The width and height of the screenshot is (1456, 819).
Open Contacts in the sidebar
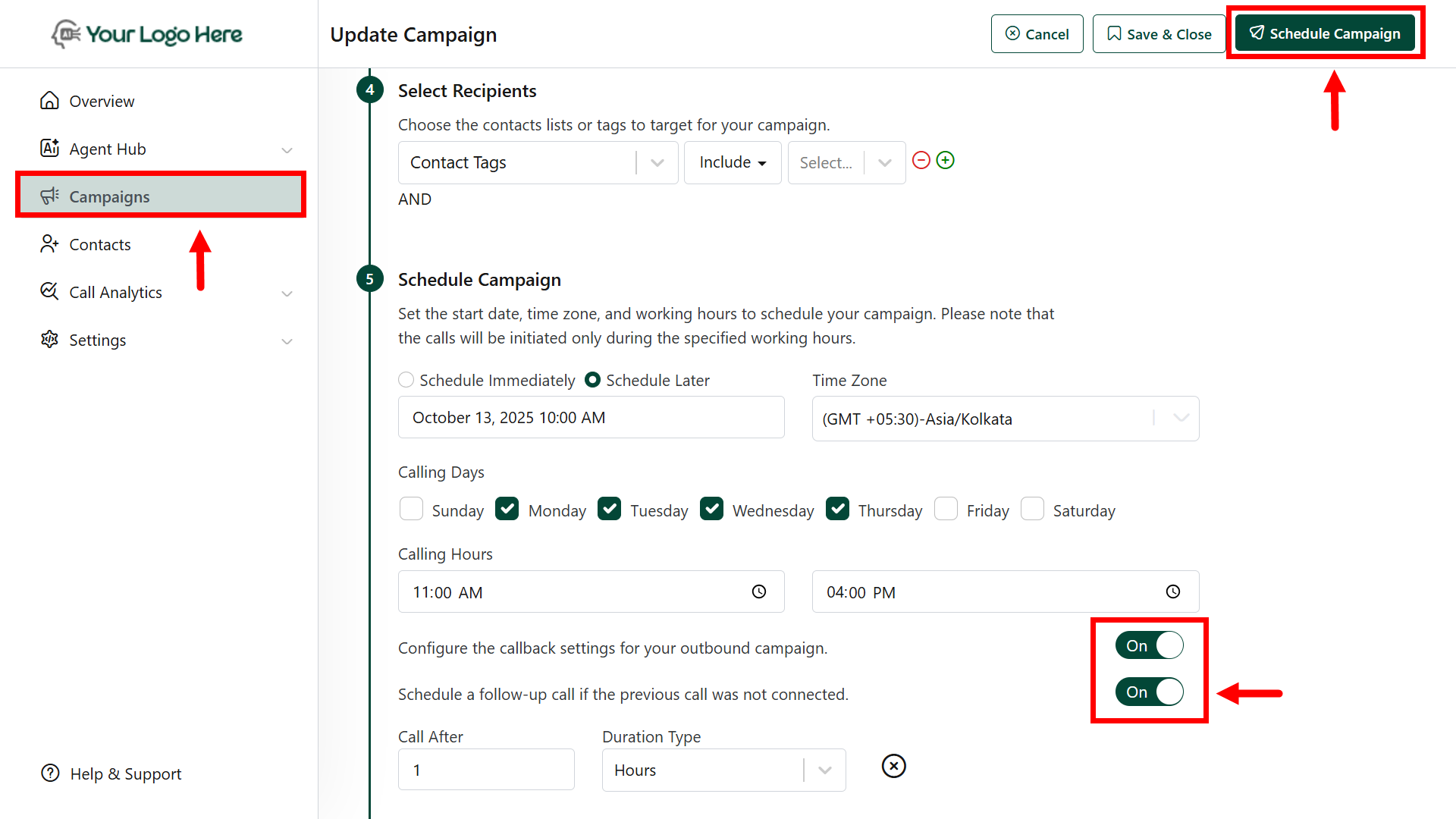pyautogui.click(x=100, y=245)
